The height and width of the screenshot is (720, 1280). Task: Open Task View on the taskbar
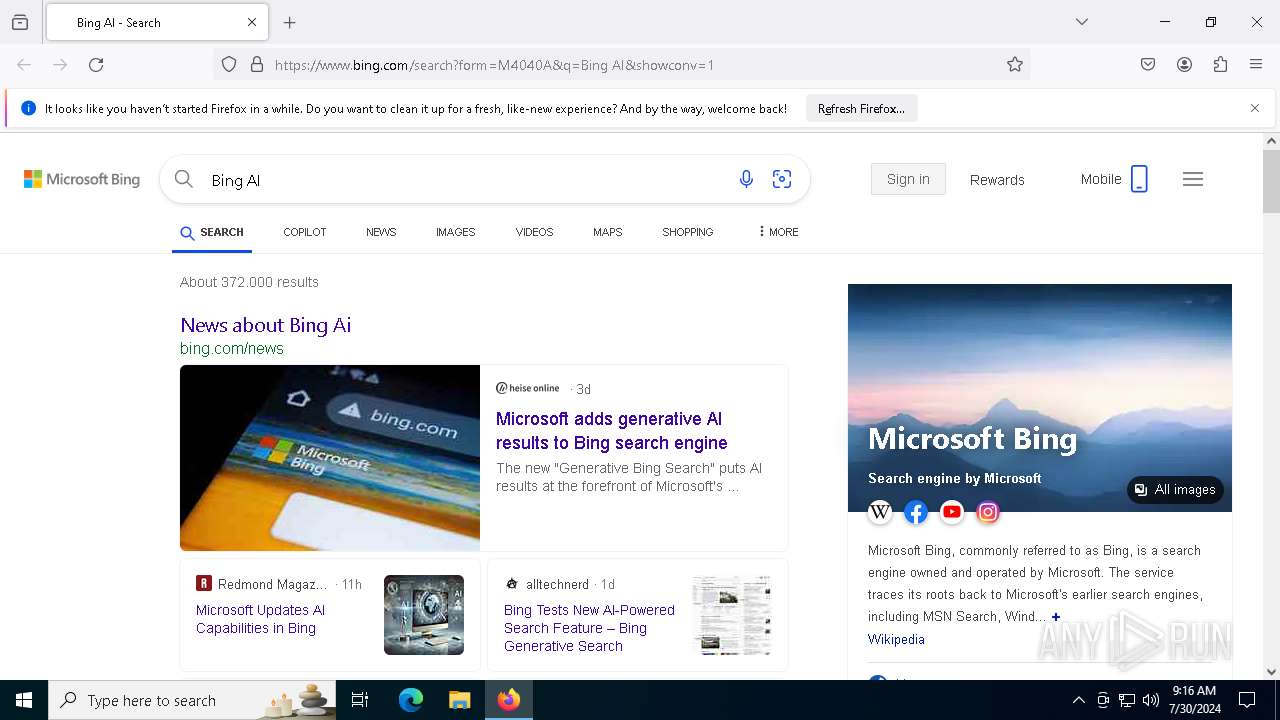tap(360, 700)
